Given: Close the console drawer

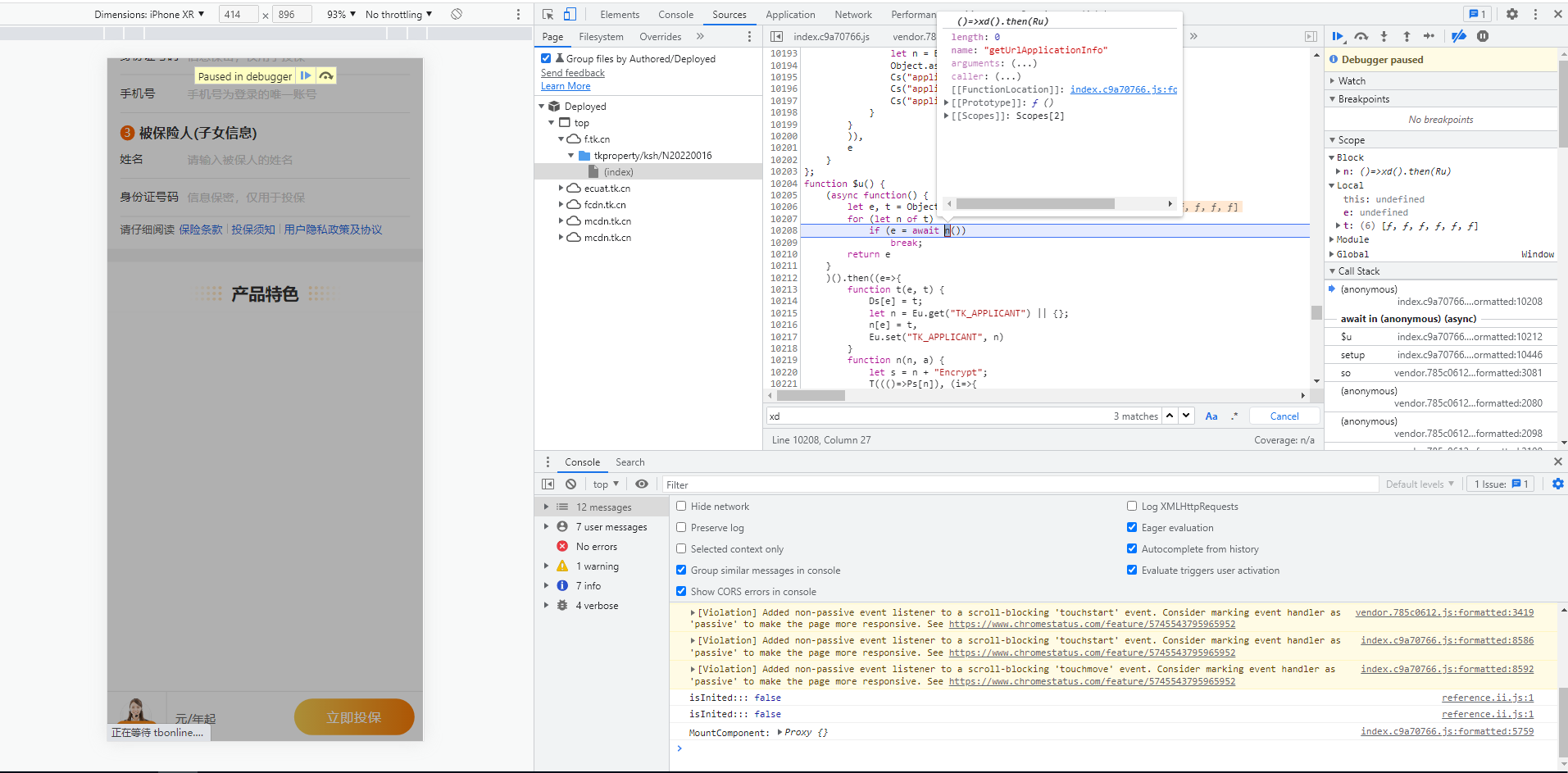Looking at the screenshot, I should 1558,462.
